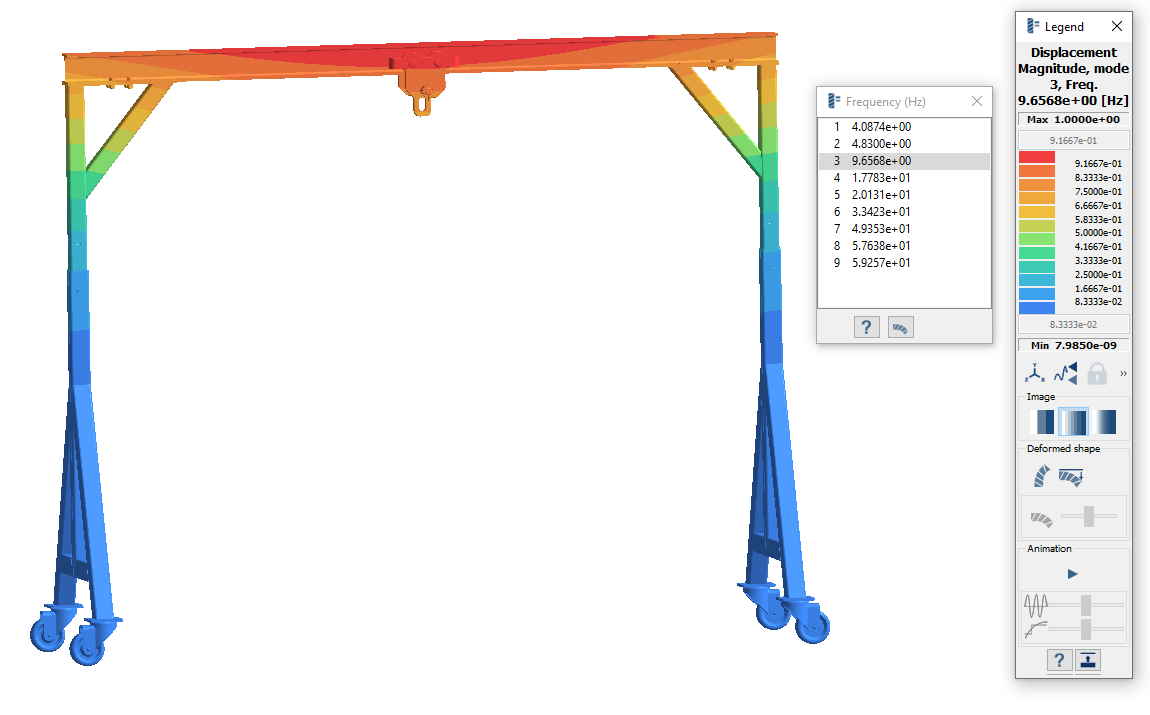
Task: Close the Legend panel
Action: (x=1117, y=26)
